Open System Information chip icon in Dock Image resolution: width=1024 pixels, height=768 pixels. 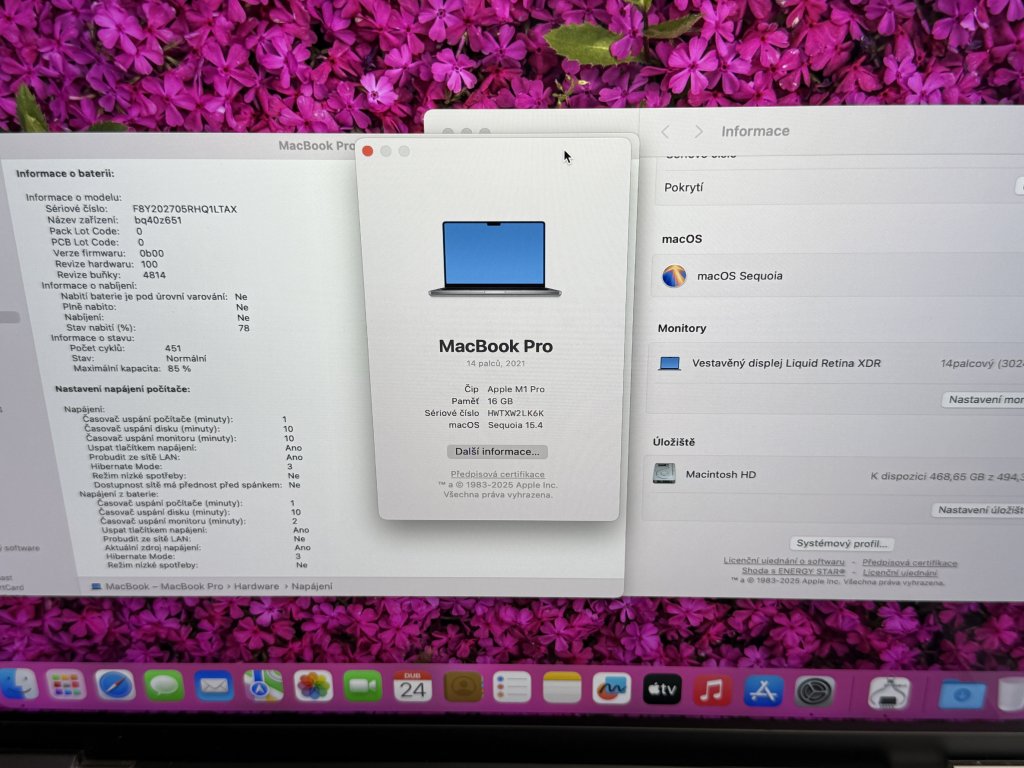click(x=889, y=693)
